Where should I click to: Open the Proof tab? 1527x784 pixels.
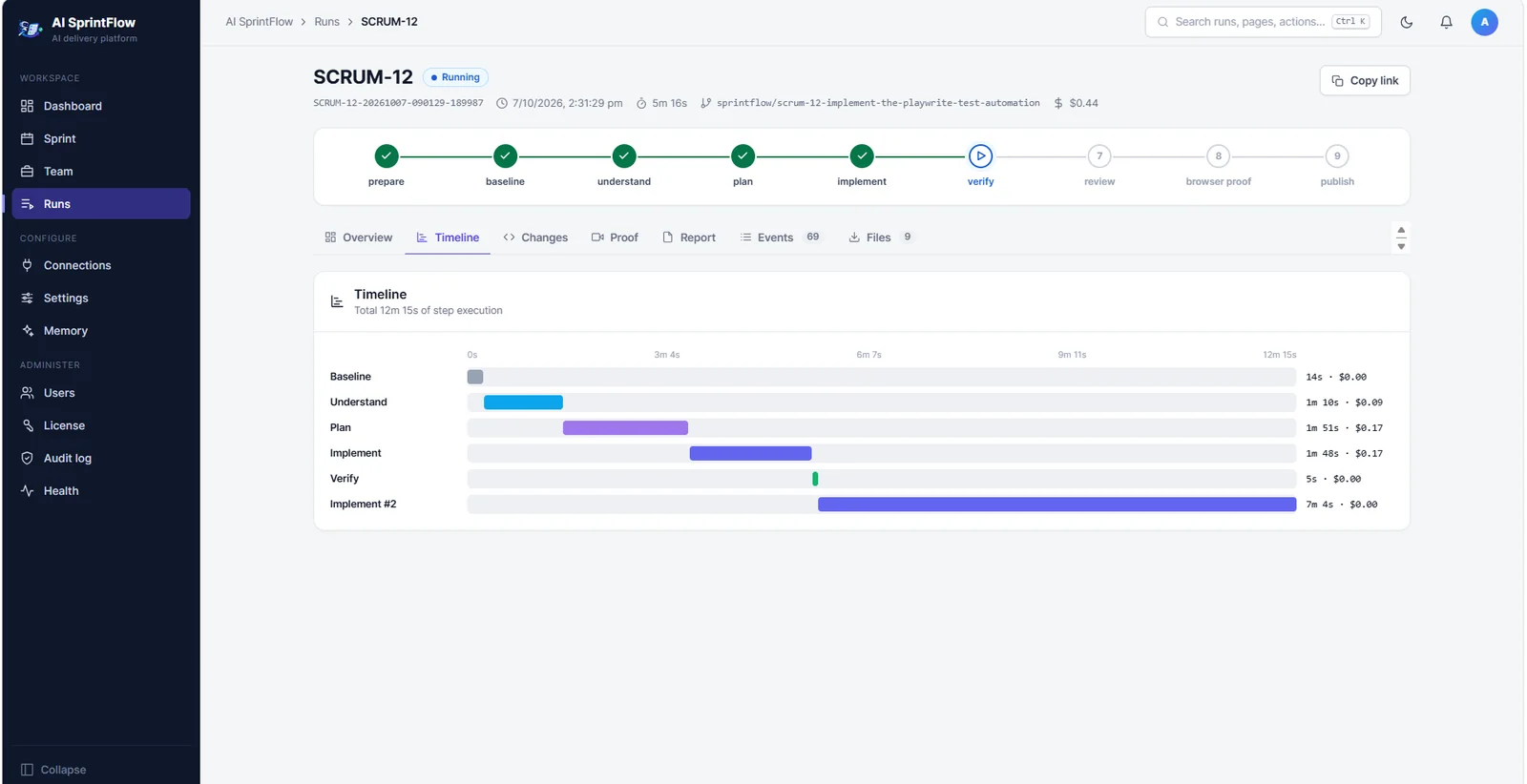tap(615, 237)
